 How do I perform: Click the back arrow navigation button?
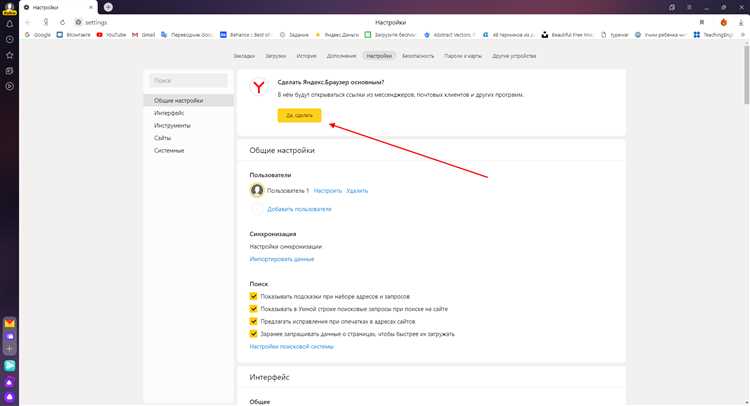(28, 21)
